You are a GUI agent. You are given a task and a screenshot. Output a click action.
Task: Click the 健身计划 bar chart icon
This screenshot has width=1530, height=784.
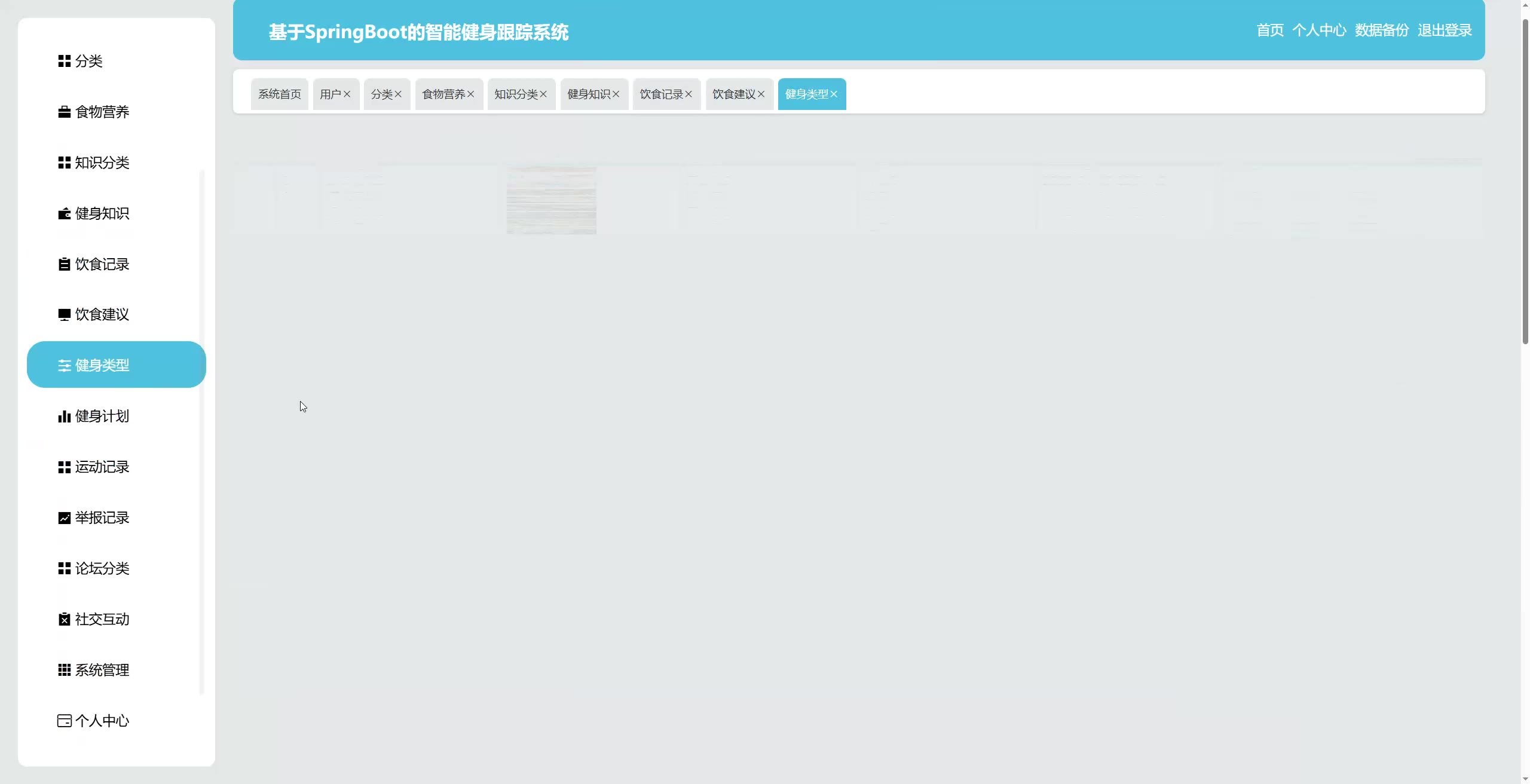[64, 416]
